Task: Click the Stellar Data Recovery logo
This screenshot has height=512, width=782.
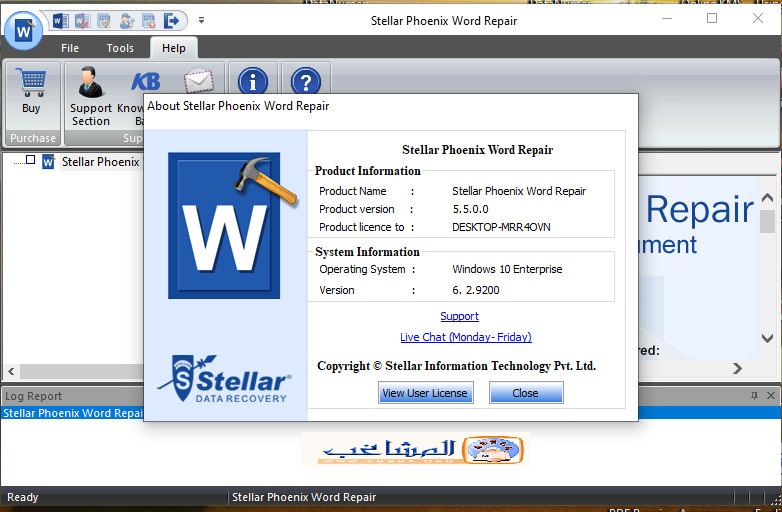Action: click(x=225, y=379)
